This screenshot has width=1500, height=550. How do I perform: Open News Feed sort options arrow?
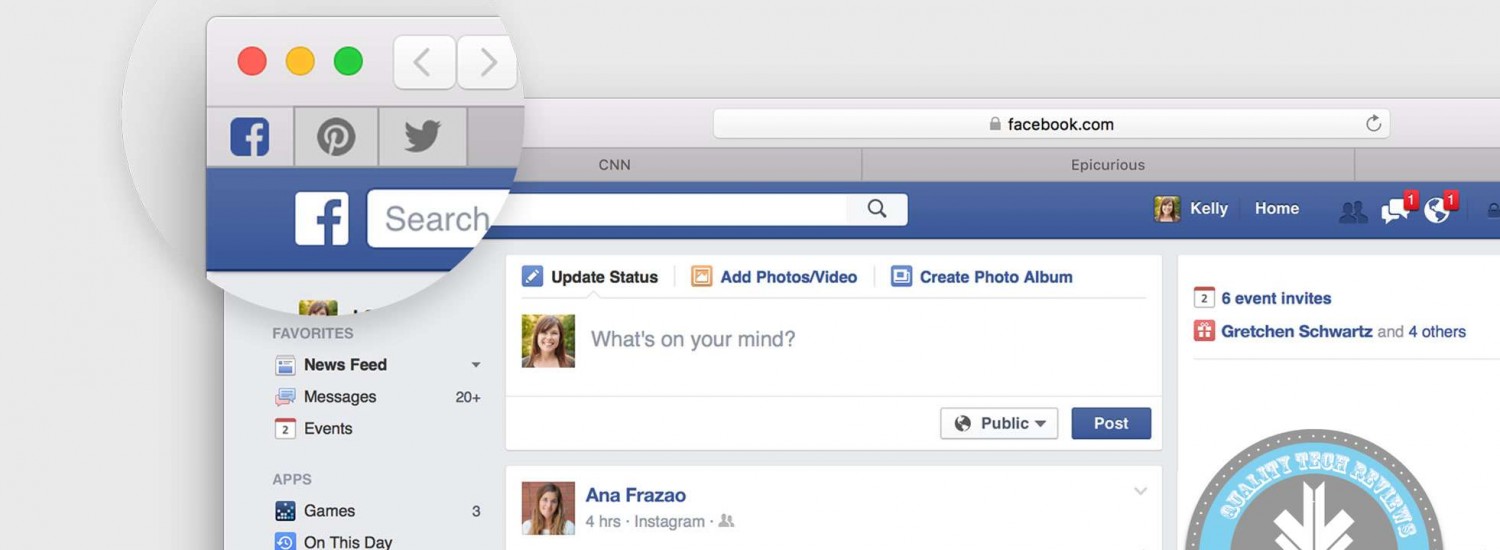click(x=476, y=365)
